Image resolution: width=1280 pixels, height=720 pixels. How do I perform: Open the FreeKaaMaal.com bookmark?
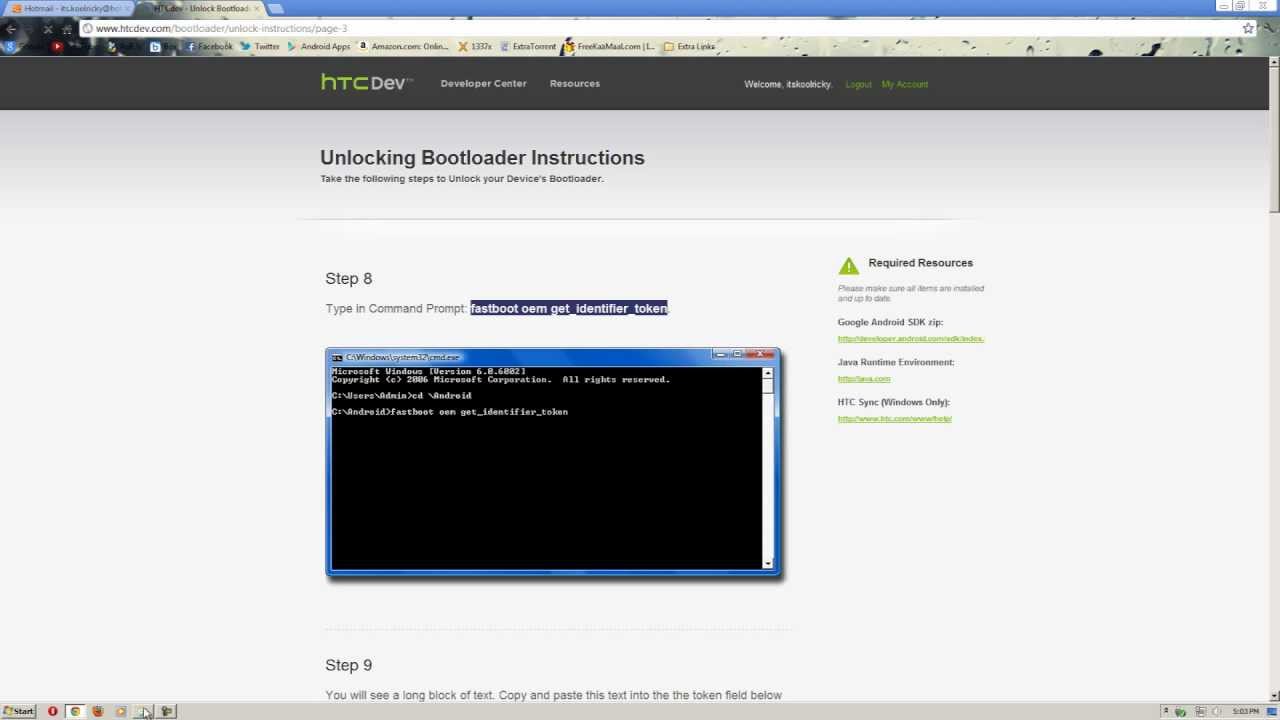point(609,46)
